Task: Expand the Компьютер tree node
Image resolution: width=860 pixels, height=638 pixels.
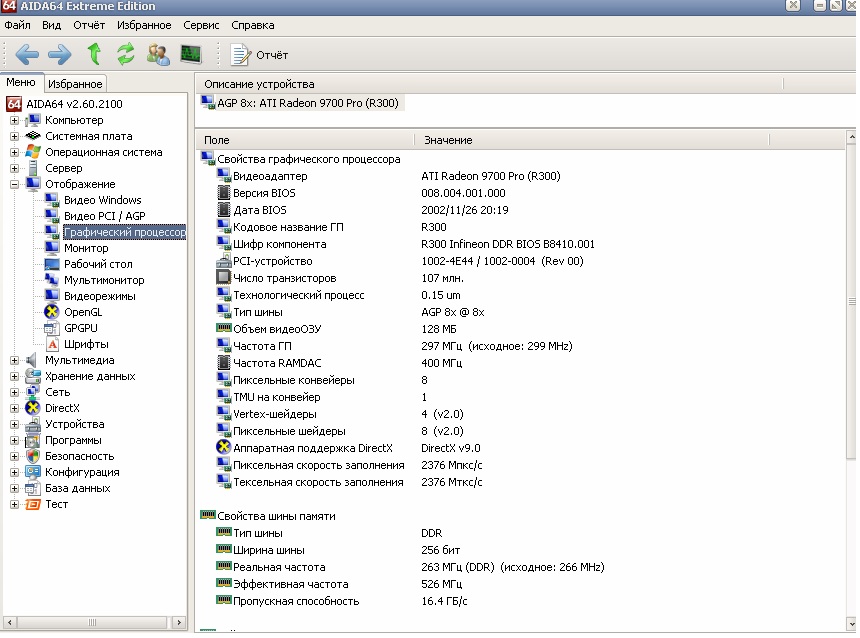Action: coord(14,120)
